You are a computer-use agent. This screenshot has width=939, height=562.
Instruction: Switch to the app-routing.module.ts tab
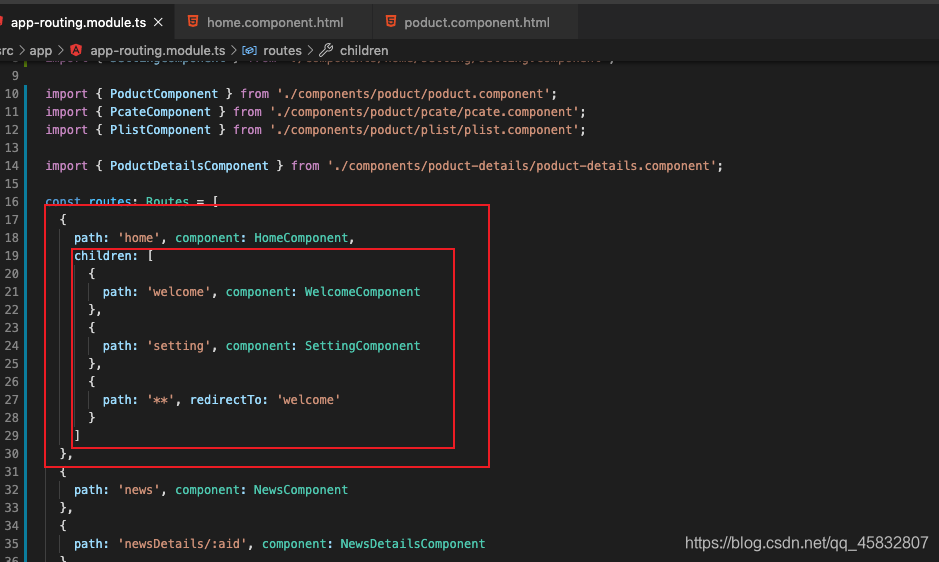click(x=78, y=22)
